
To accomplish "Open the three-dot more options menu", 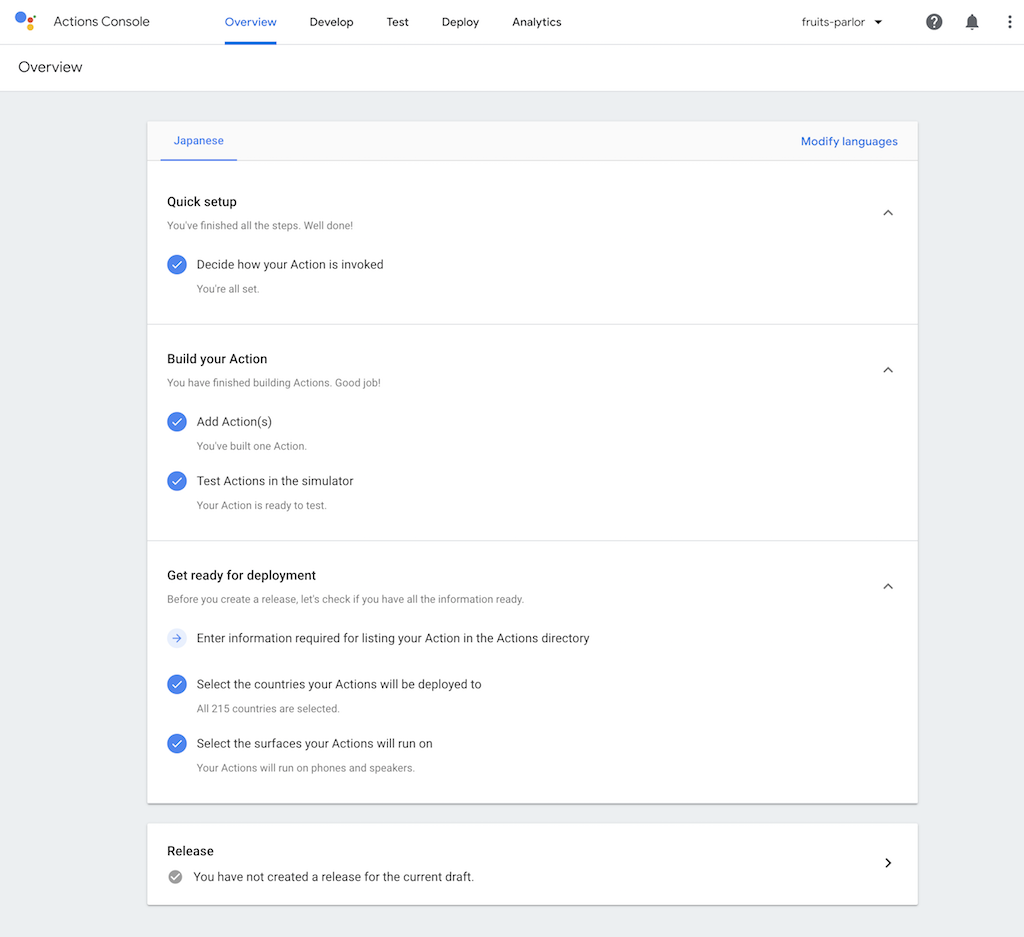I will click(x=1009, y=22).
